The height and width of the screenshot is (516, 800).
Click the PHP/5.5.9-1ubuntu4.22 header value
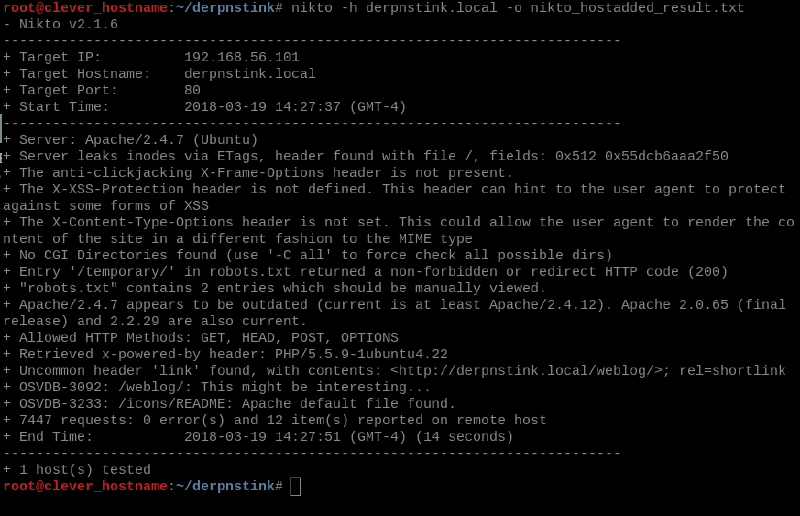[x=358, y=354]
